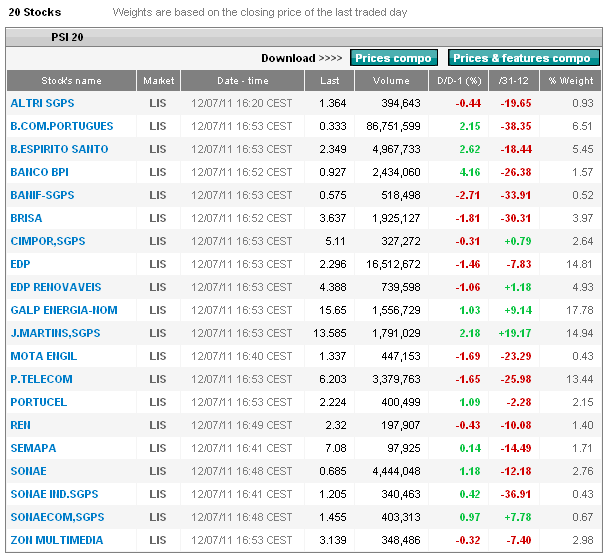
Task: Select ZON MULTIMEDIA's 3.139 last price
Action: 333,540
